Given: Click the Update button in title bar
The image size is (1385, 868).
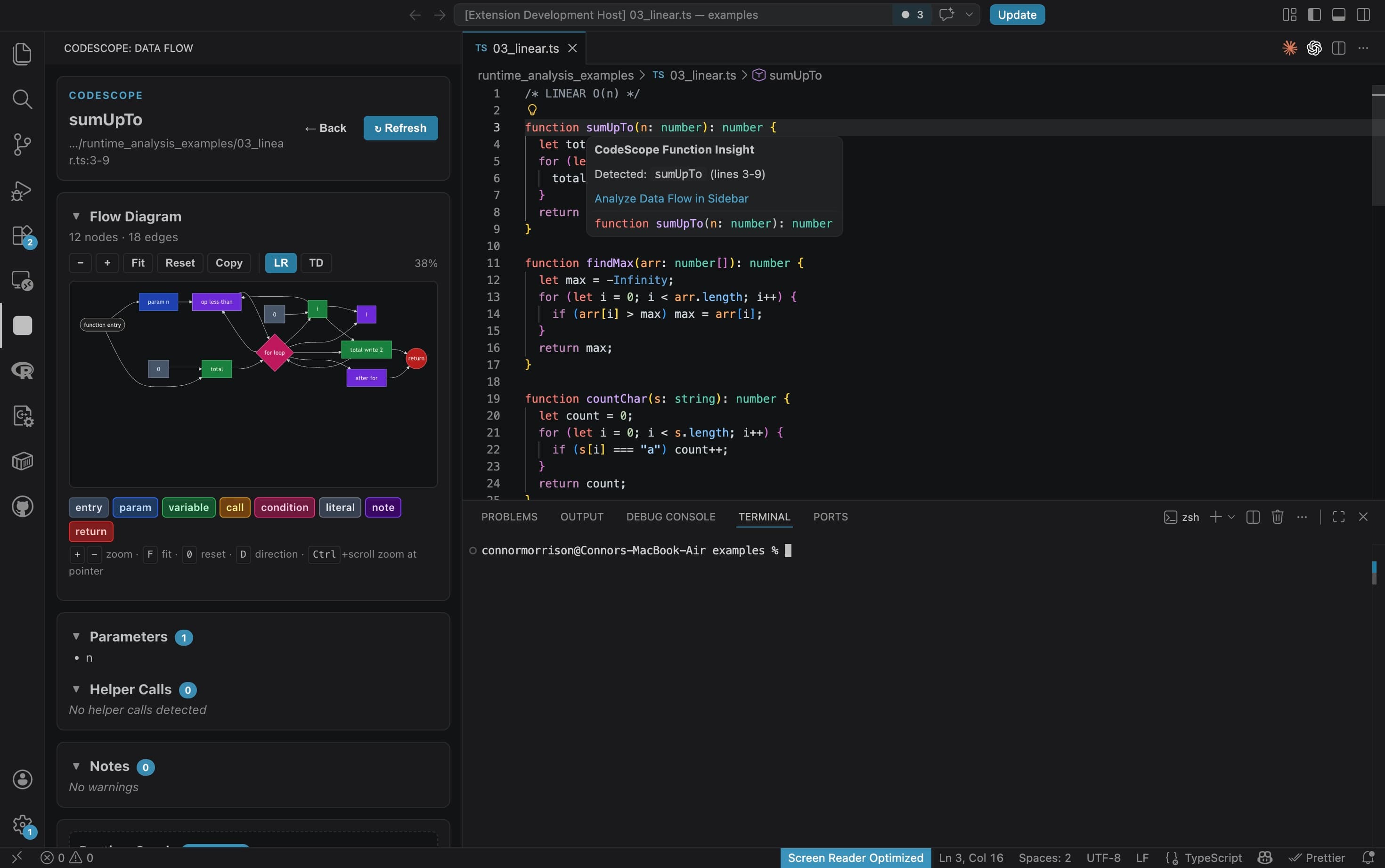Looking at the screenshot, I should click(1017, 15).
